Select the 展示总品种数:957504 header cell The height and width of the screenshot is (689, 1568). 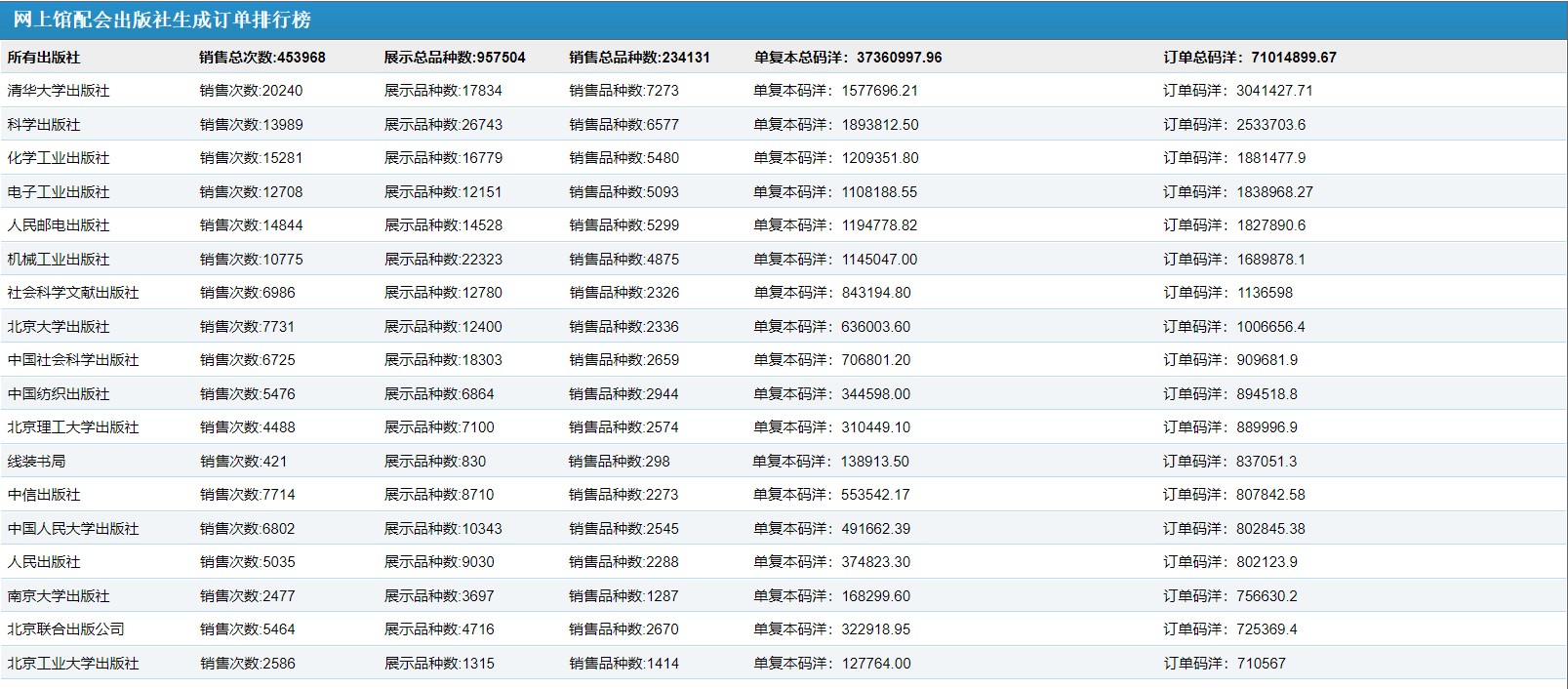pos(455,58)
